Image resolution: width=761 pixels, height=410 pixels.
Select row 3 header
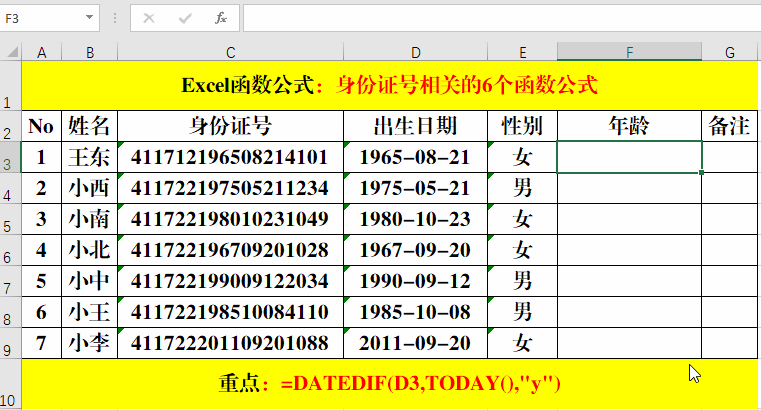coord(11,157)
